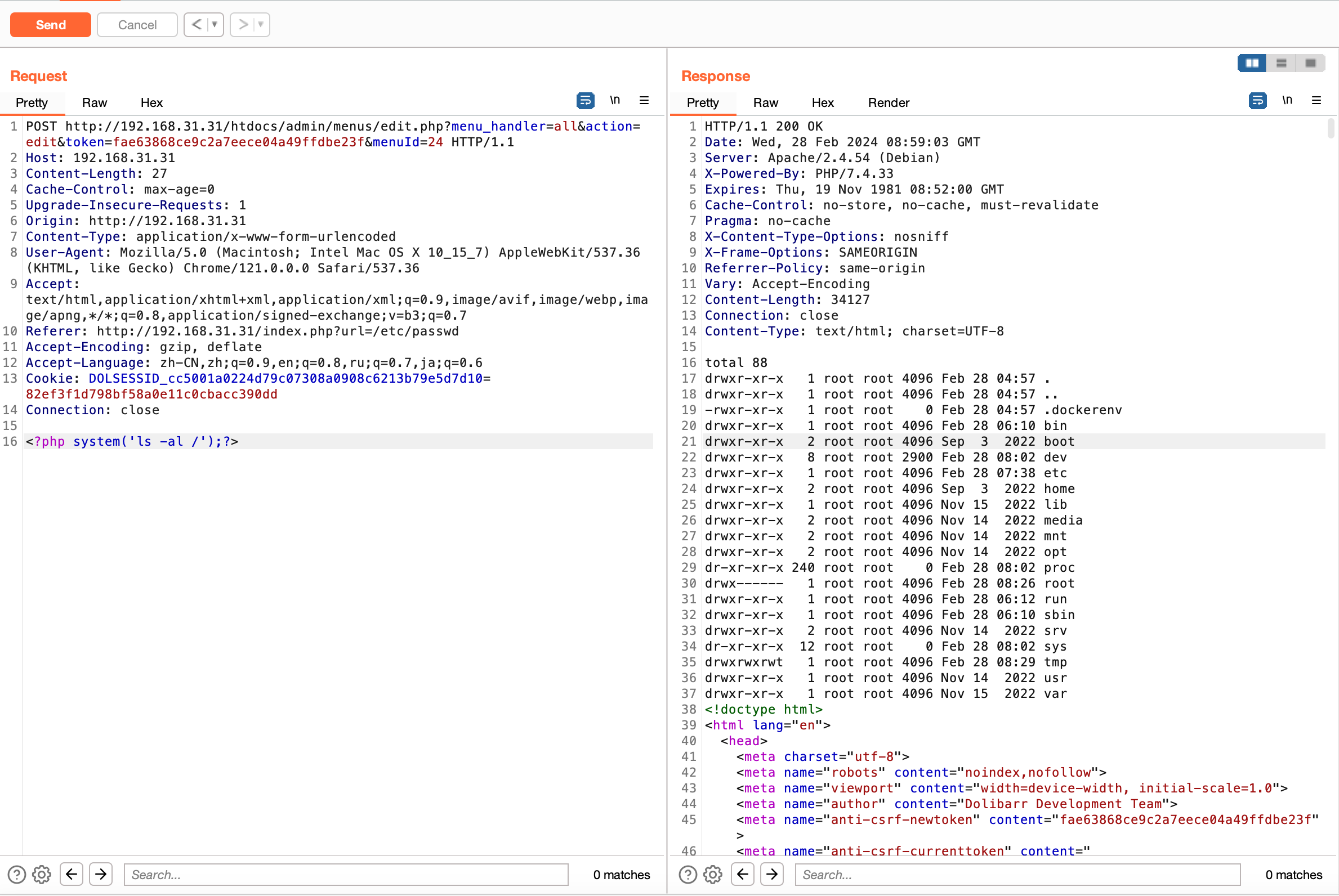Click the Response word-wrap icon
The height and width of the screenshot is (896, 1339).
point(1257,101)
